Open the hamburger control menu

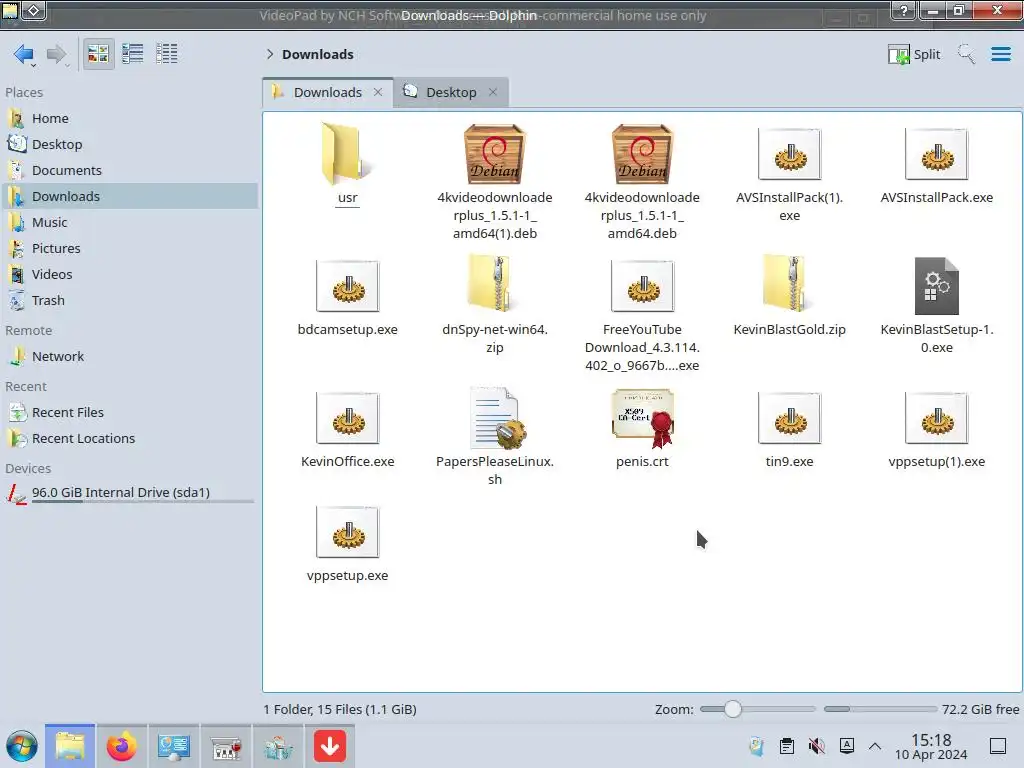click(x=1000, y=54)
